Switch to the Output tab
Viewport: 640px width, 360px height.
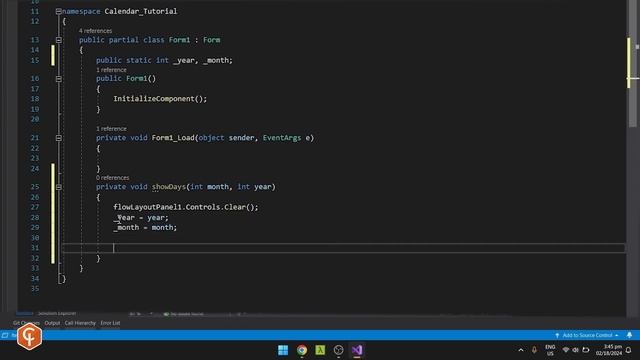[x=52, y=323]
